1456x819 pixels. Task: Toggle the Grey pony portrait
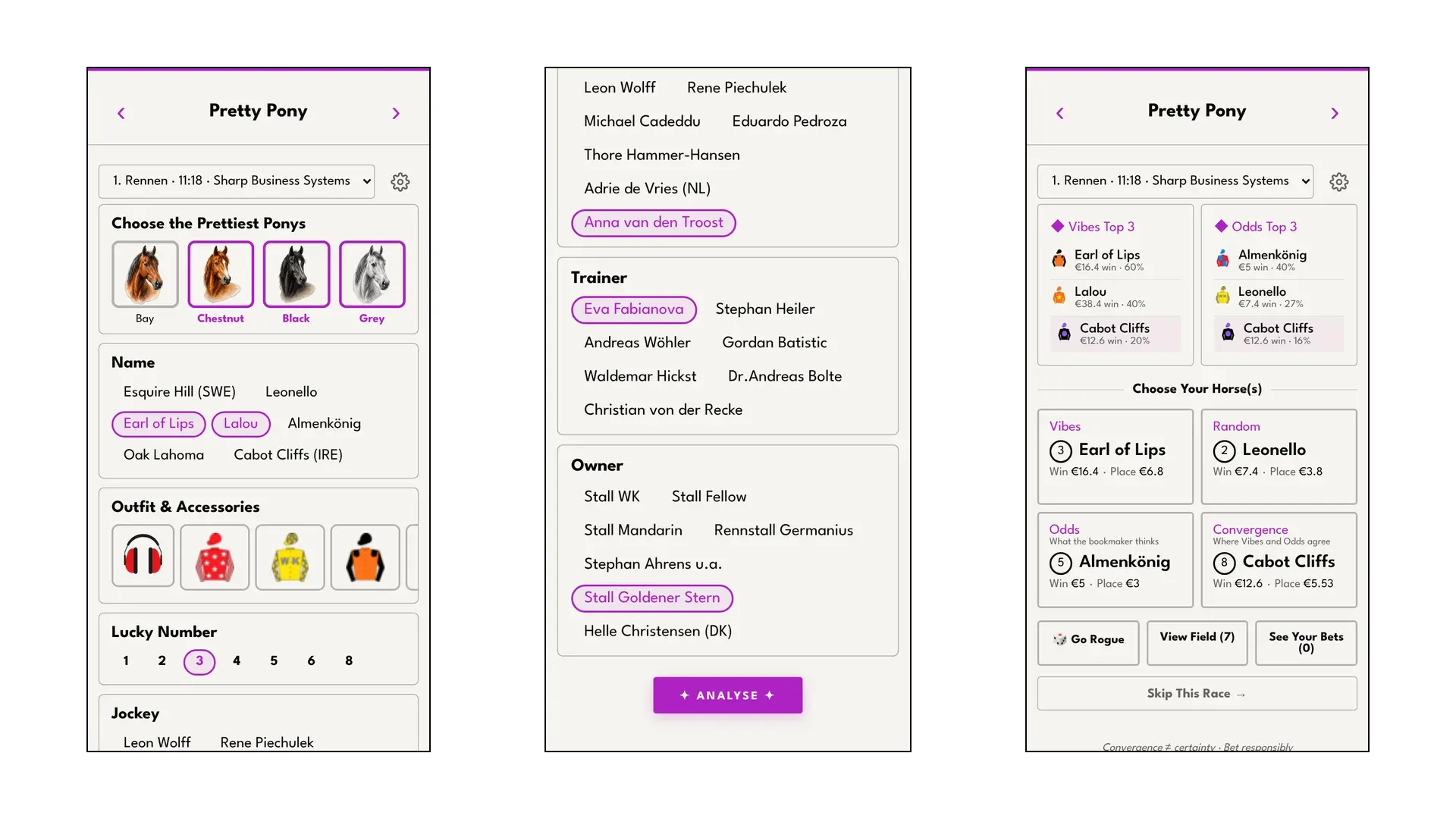coord(372,274)
